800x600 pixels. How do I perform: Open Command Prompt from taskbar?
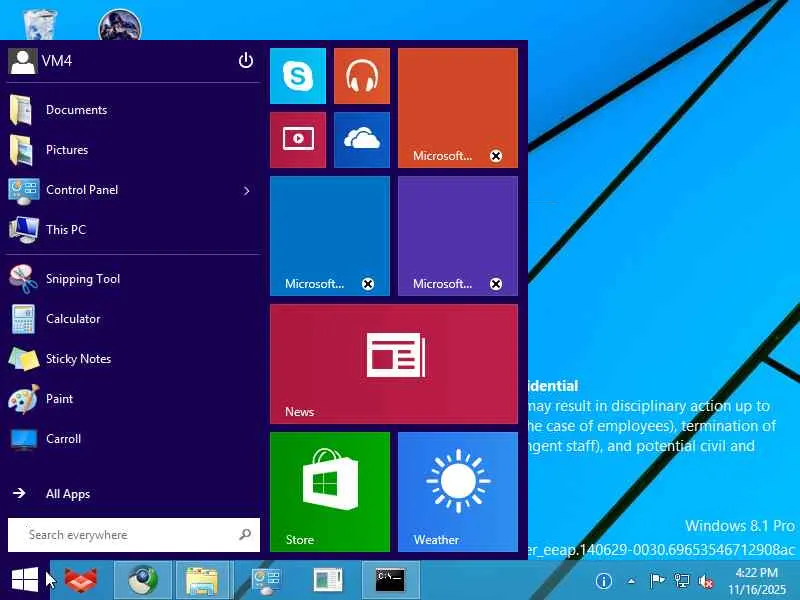pyautogui.click(x=390, y=580)
